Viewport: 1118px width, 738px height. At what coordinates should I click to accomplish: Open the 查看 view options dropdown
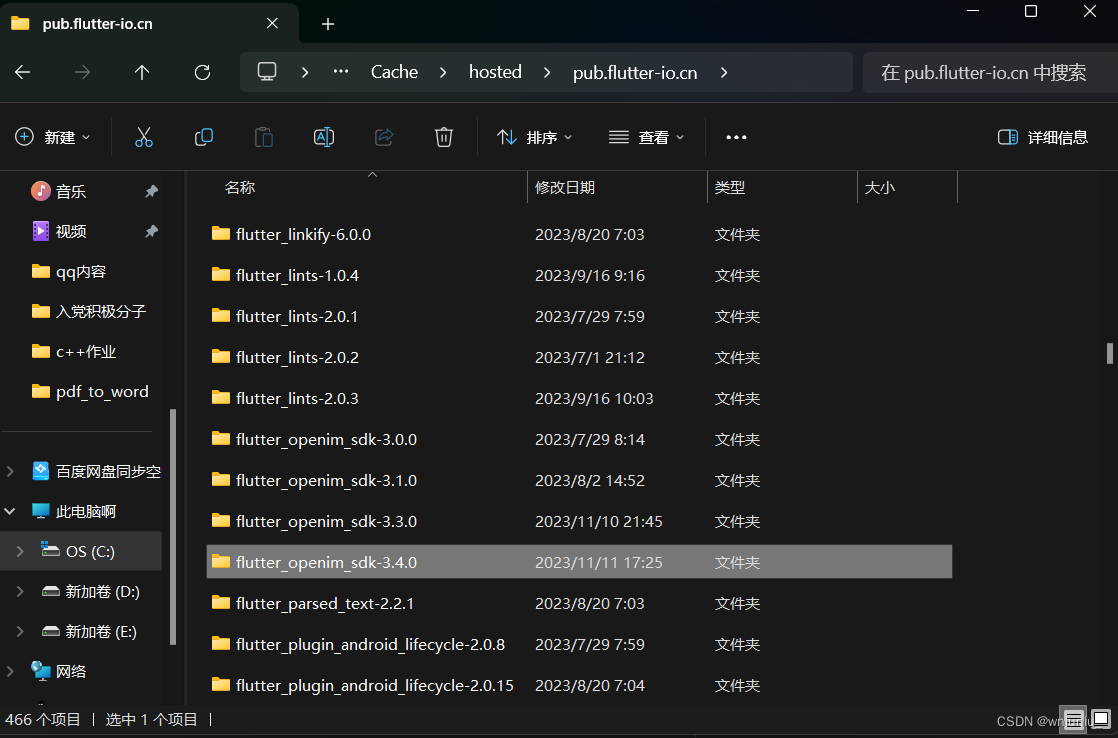[x=646, y=137]
